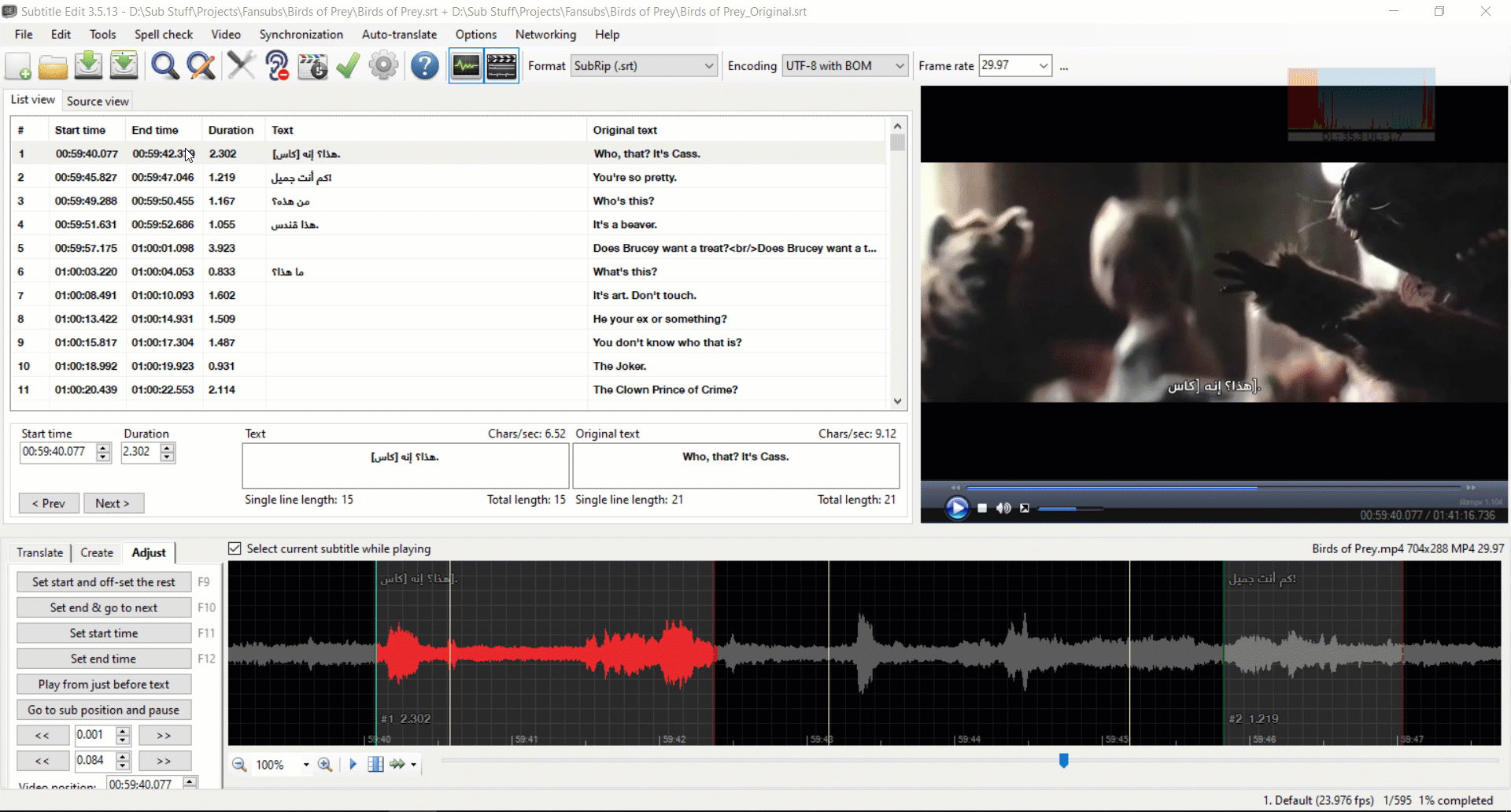The image size is (1511, 812).
Task: Zoom in the waveform
Action: pyautogui.click(x=324, y=765)
